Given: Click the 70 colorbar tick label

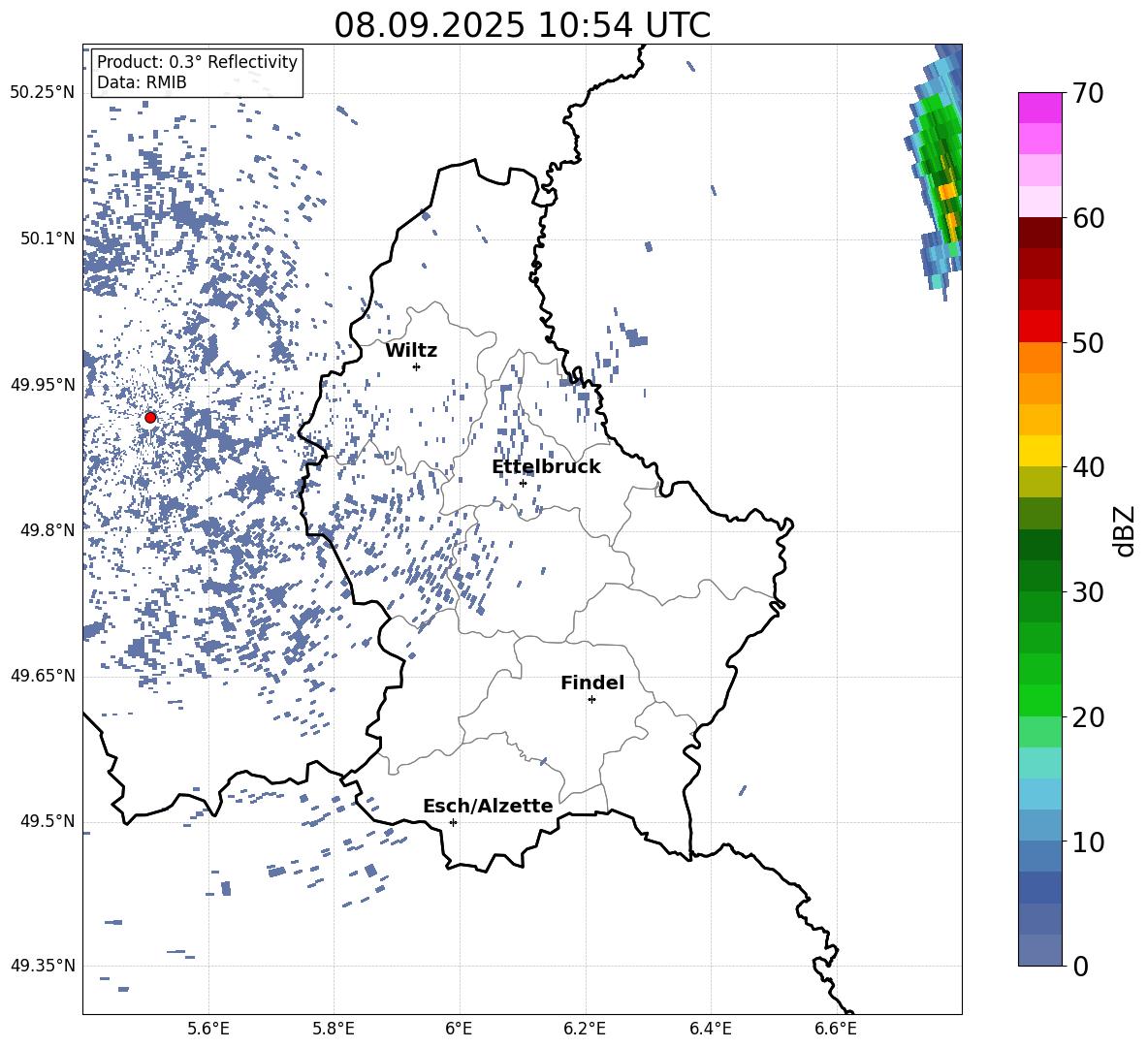Looking at the screenshot, I should coord(1088,93).
